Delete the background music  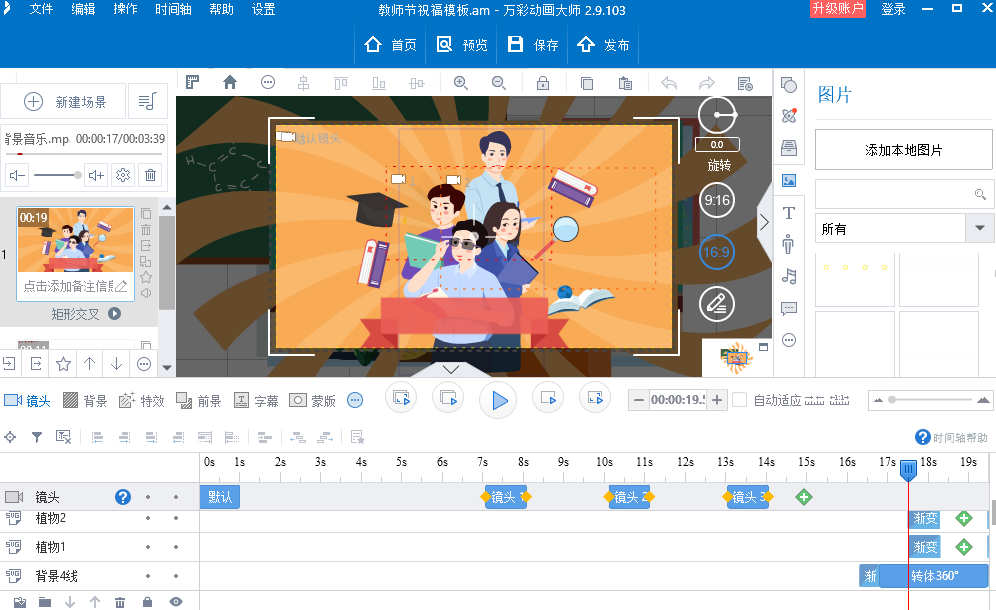pyautogui.click(x=151, y=175)
